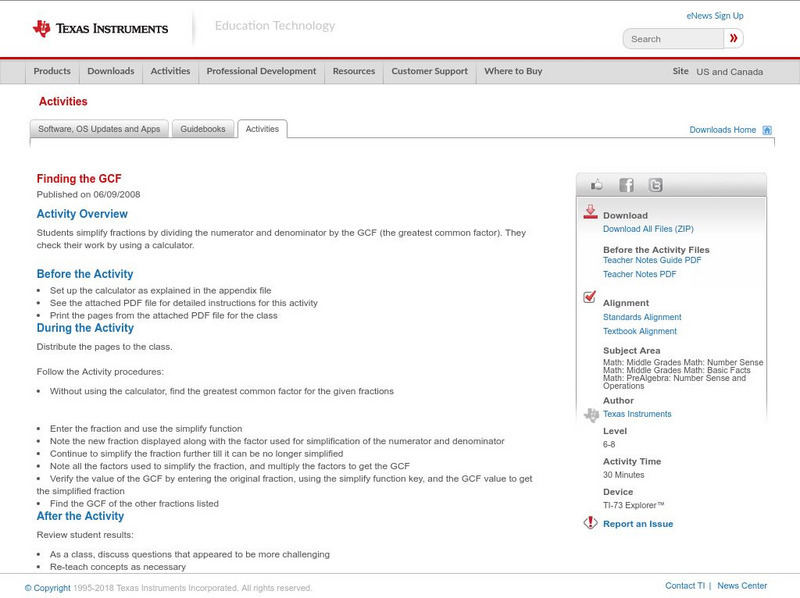800x598 pixels.
Task: Click the Subject Area label
Action: [x=632, y=351]
